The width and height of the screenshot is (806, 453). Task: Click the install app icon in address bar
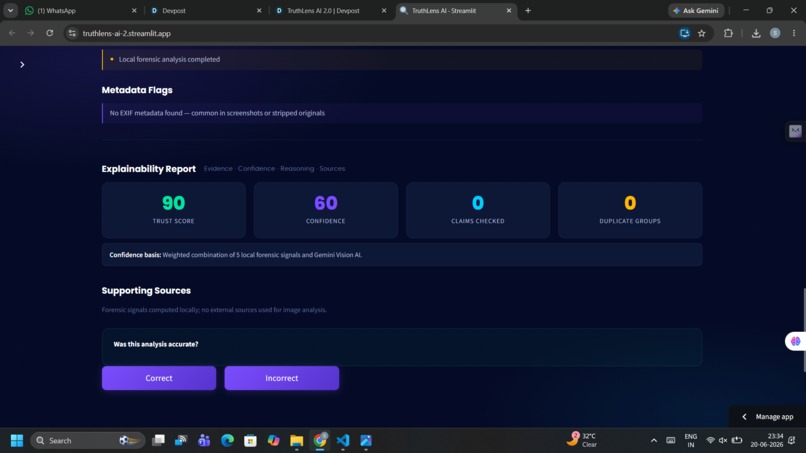tap(684, 33)
